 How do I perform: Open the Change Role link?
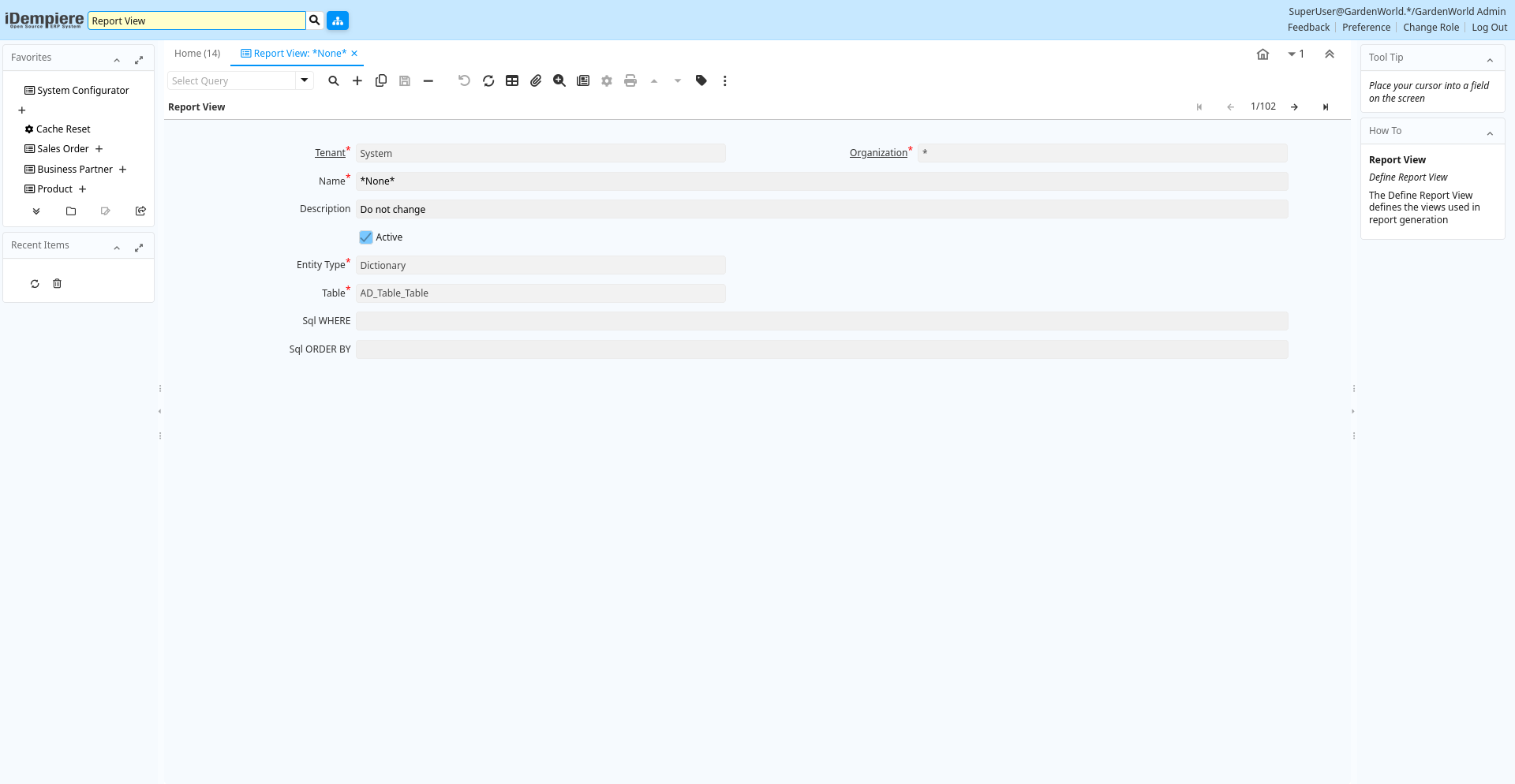[1431, 28]
